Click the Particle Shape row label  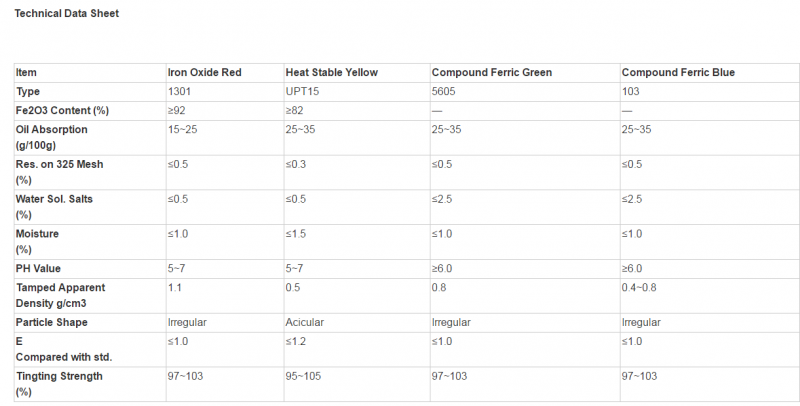[52, 322]
